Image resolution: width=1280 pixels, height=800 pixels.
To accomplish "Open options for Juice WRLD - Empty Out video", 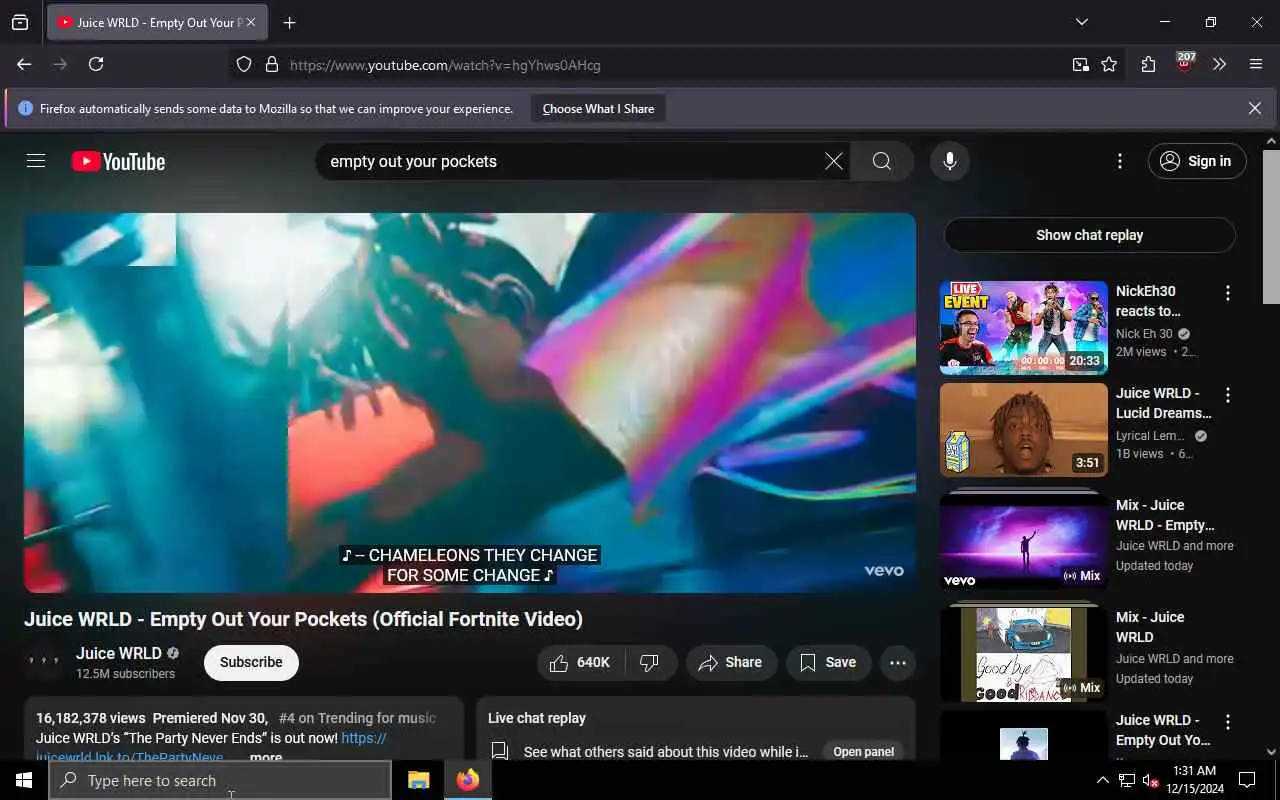I will [x=1228, y=722].
